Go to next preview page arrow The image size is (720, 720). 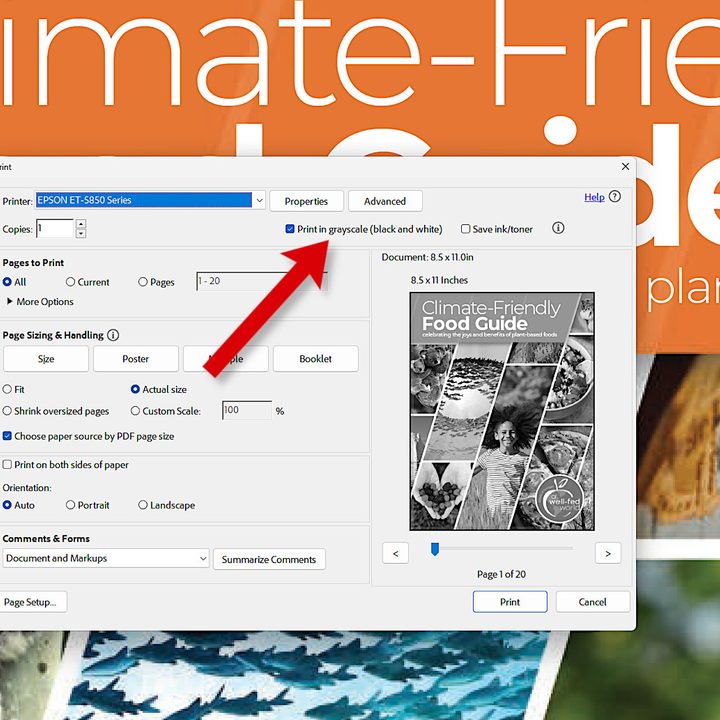[x=608, y=553]
